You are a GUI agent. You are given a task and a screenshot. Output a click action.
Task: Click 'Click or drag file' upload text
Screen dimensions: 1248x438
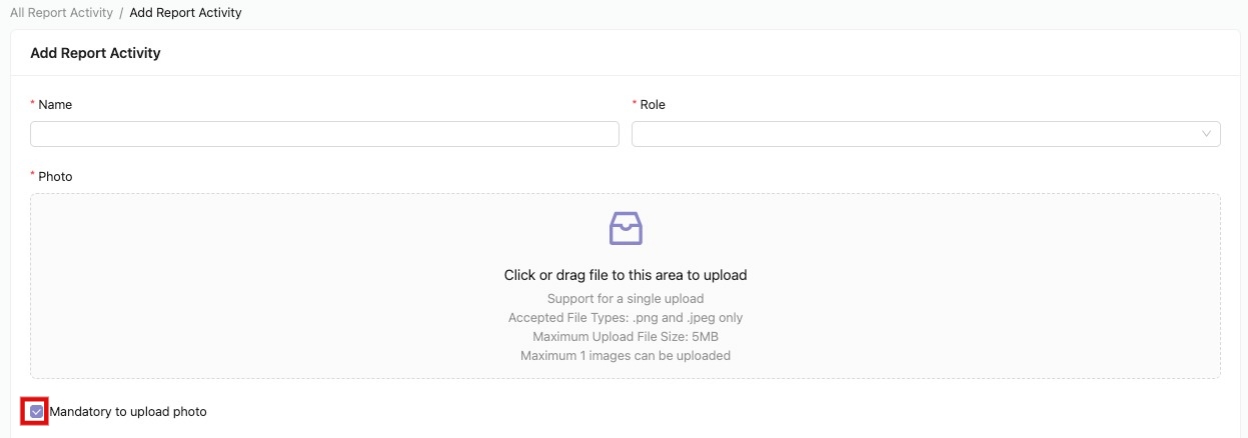tap(625, 275)
